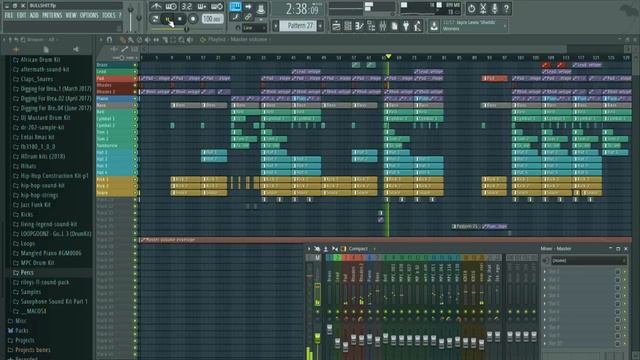Stop playback with the stop button
Image resolution: width=640 pixels, height=360 pixels.
[x=180, y=19]
